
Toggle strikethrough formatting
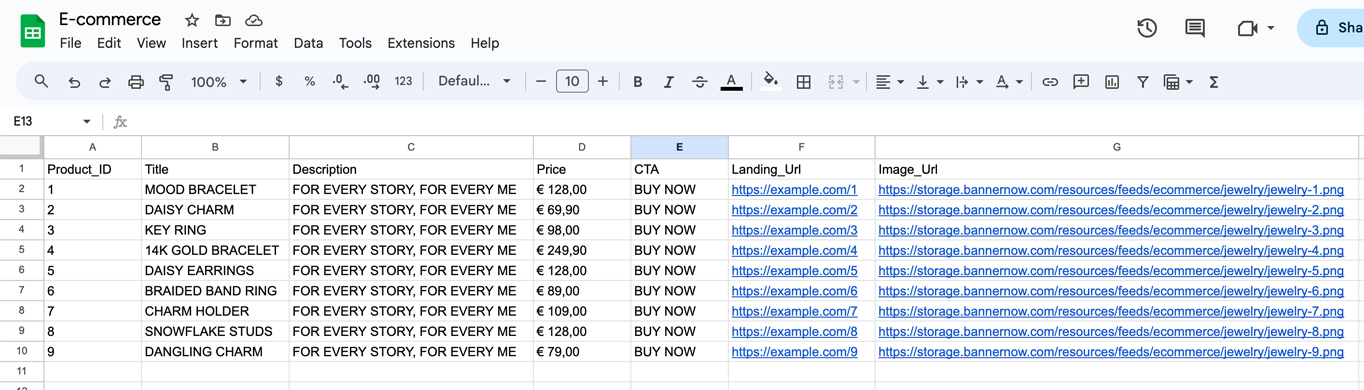(700, 82)
